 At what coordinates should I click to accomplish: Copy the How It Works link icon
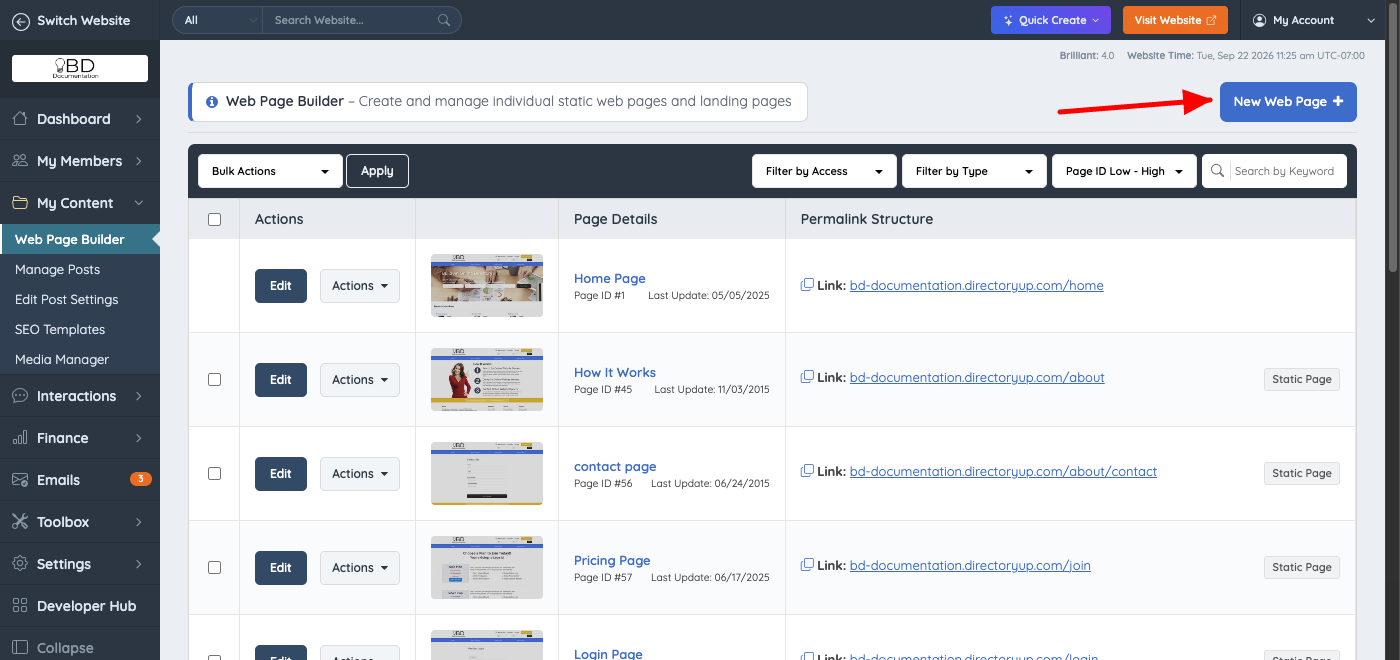tap(807, 377)
